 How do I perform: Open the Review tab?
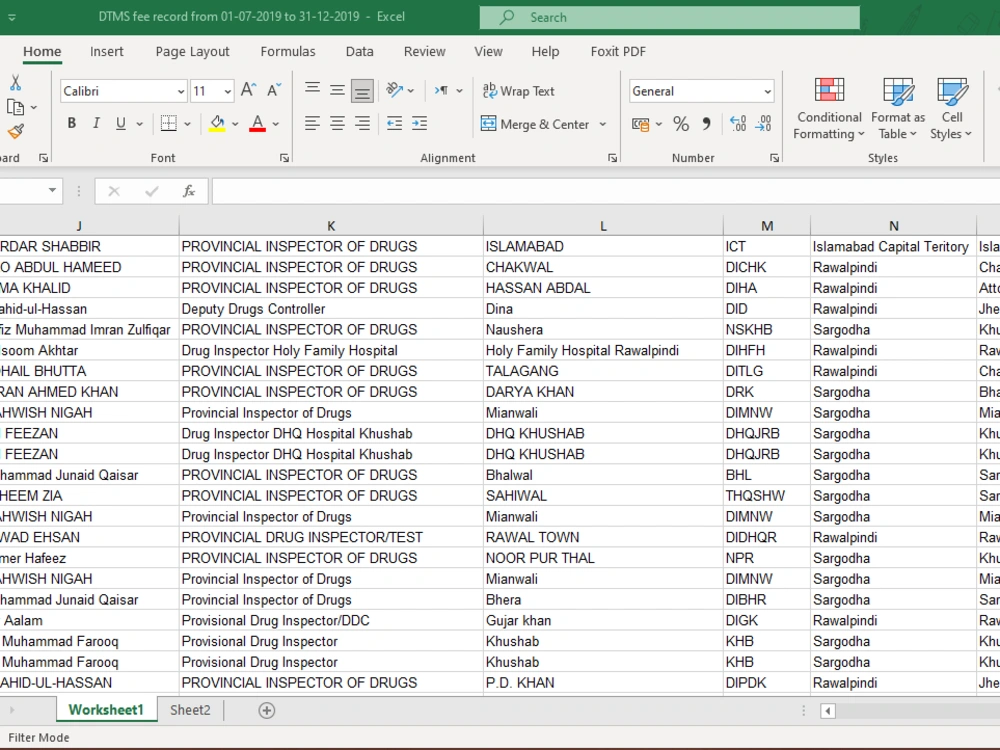click(424, 52)
